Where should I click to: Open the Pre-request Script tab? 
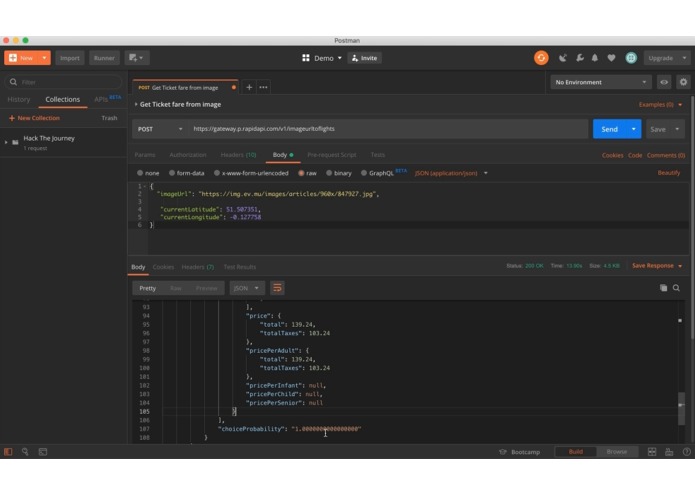click(x=332, y=155)
